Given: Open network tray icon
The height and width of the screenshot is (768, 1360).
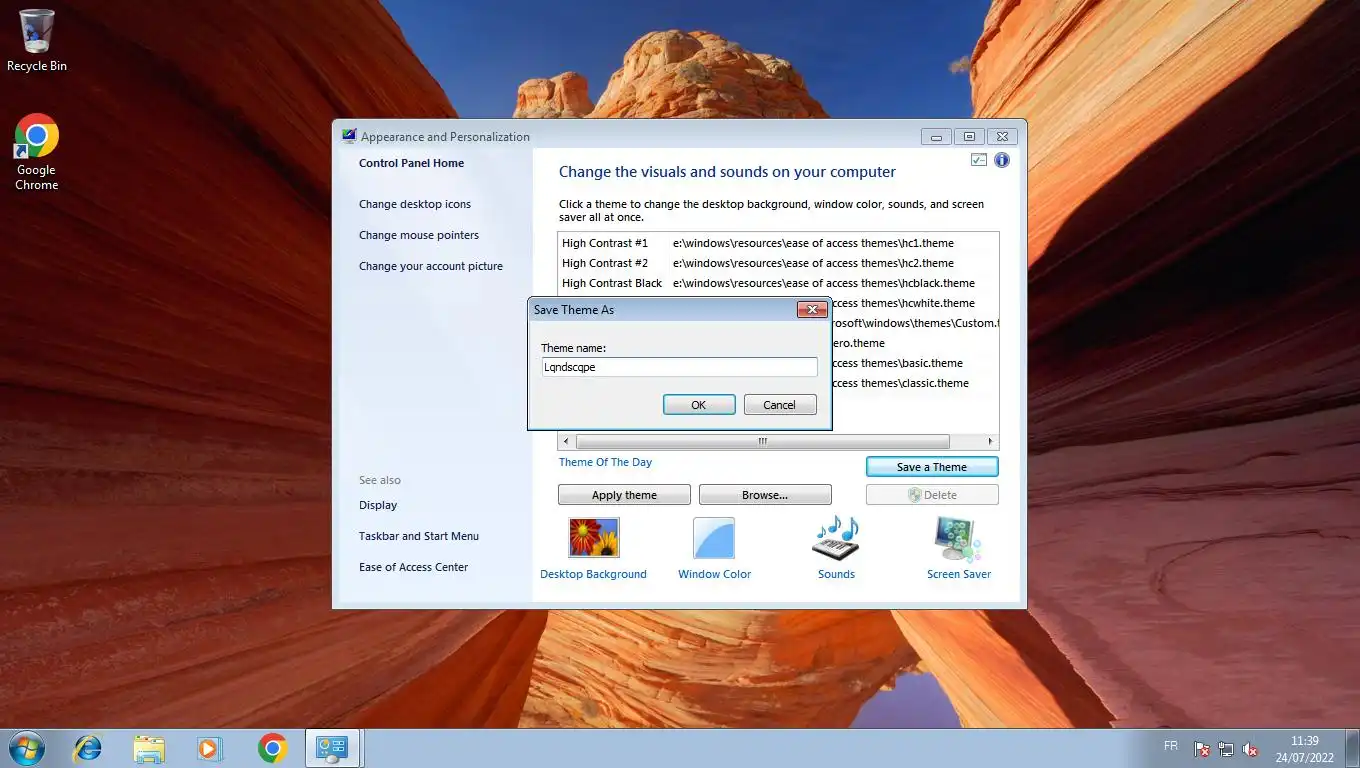Looking at the screenshot, I should tap(1226, 748).
